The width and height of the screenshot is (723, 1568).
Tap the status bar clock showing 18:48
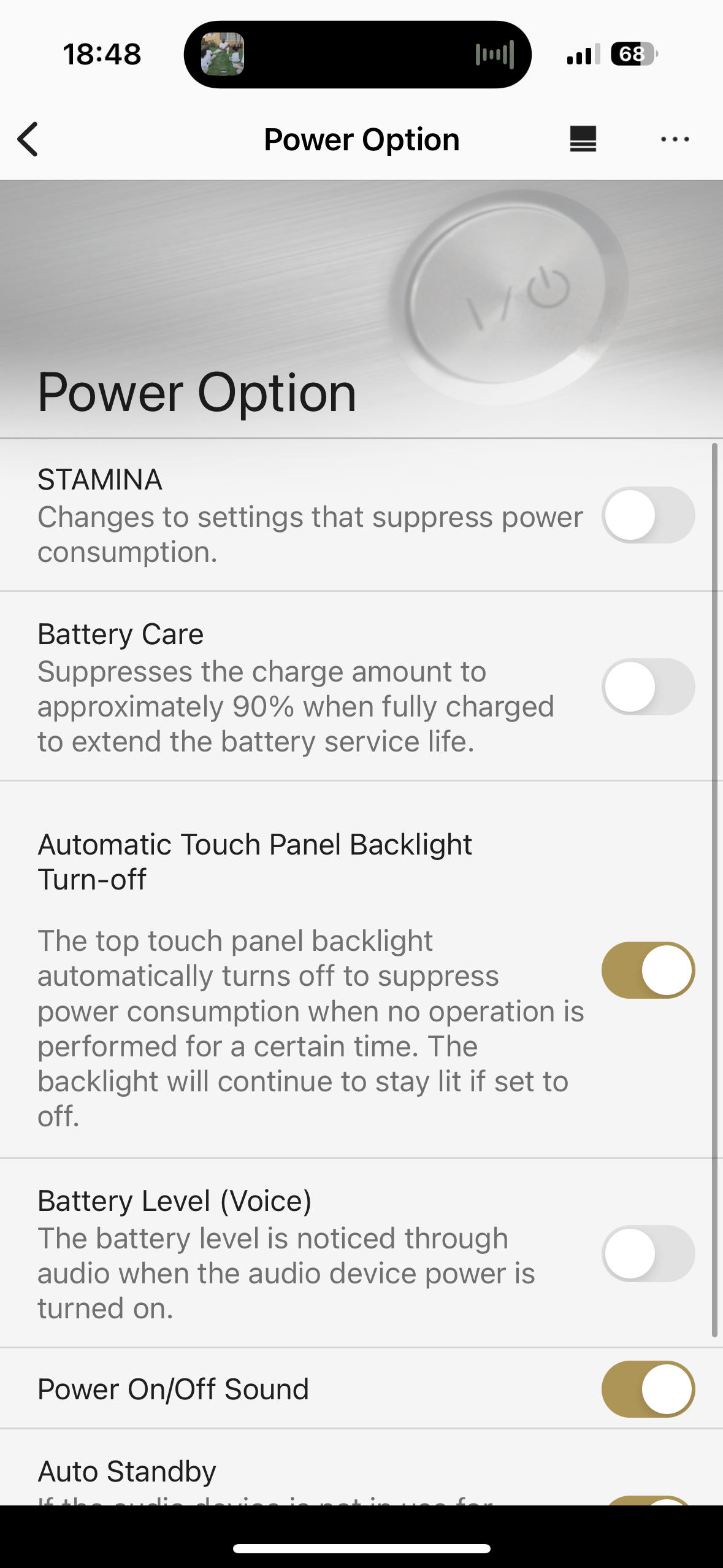102,54
